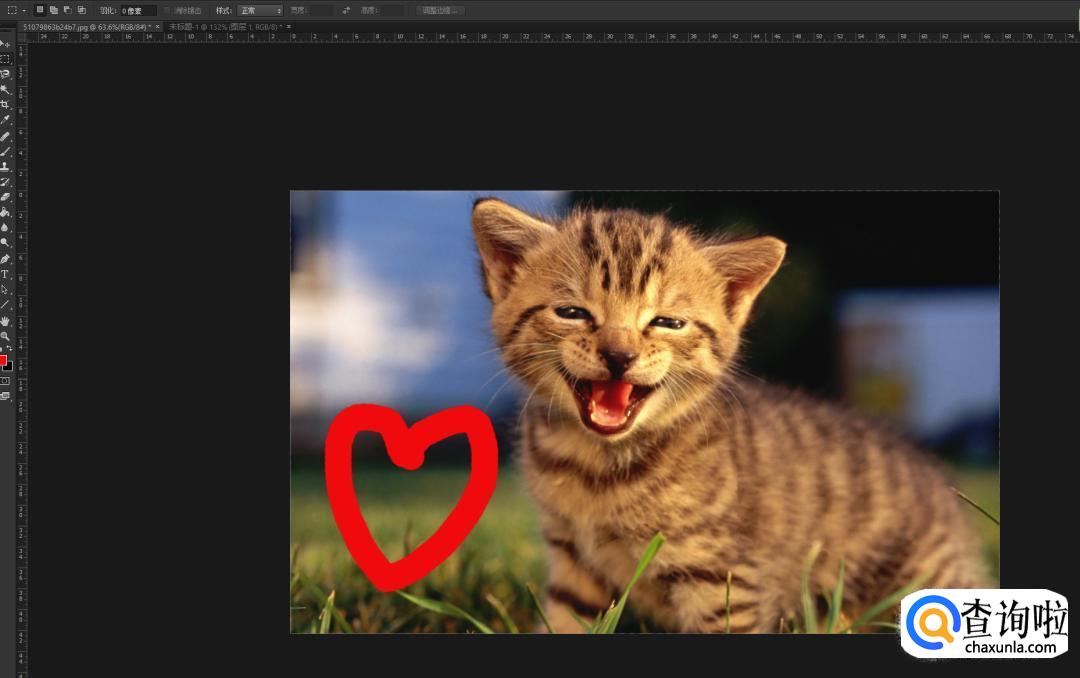Viewport: 1080px width, 678px height.
Task: Enable the New Selection mode button
Action: 39,10
